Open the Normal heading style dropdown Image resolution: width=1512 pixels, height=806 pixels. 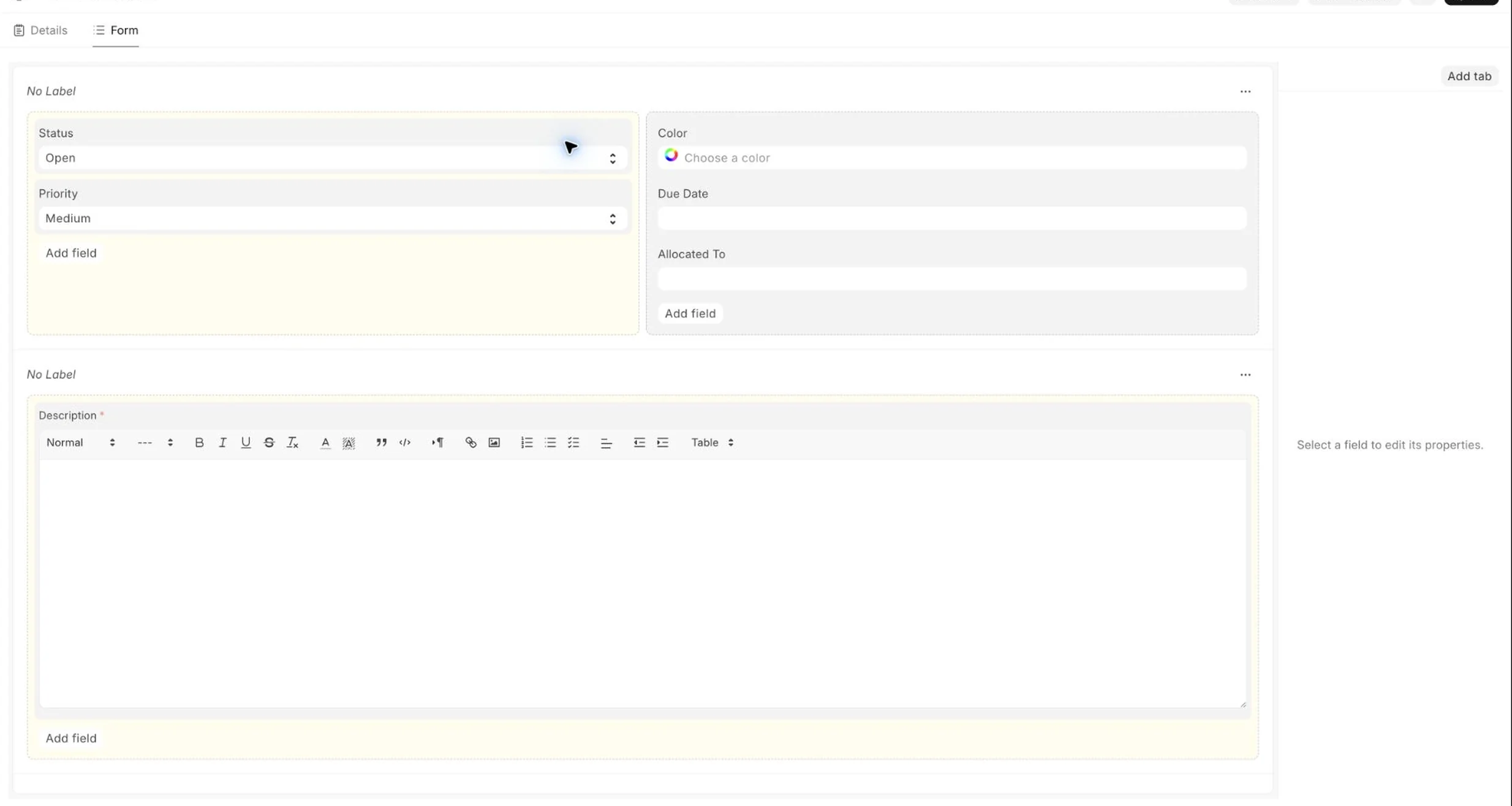pos(81,442)
